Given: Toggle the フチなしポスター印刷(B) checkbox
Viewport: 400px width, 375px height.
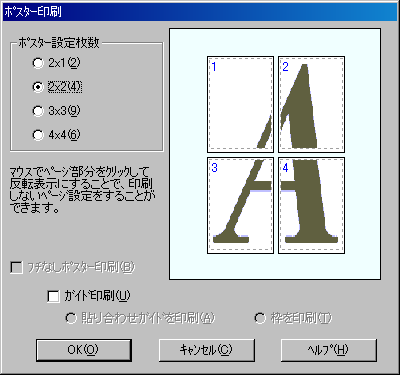Looking at the screenshot, I should click(72, 267).
